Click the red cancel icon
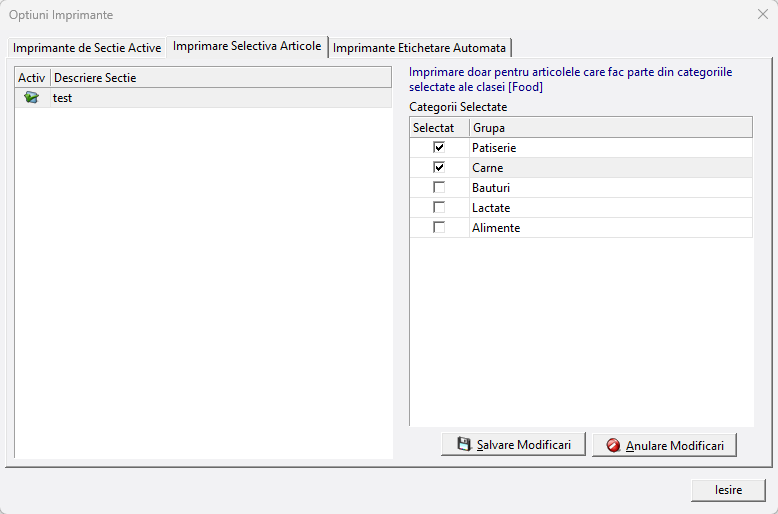Screen dimensions: 778x514 tap(613, 445)
